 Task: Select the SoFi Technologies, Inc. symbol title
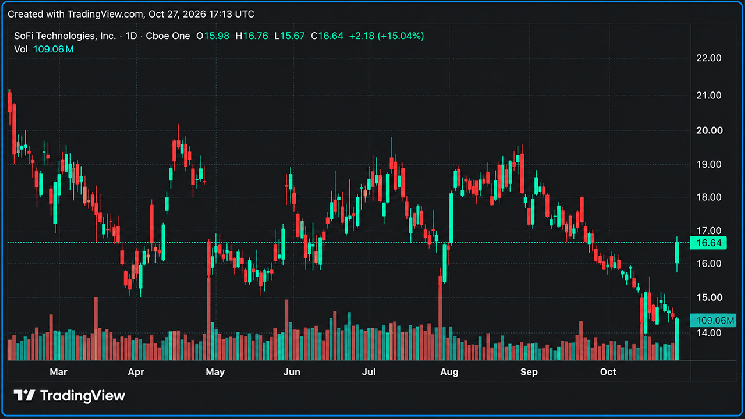65,36
